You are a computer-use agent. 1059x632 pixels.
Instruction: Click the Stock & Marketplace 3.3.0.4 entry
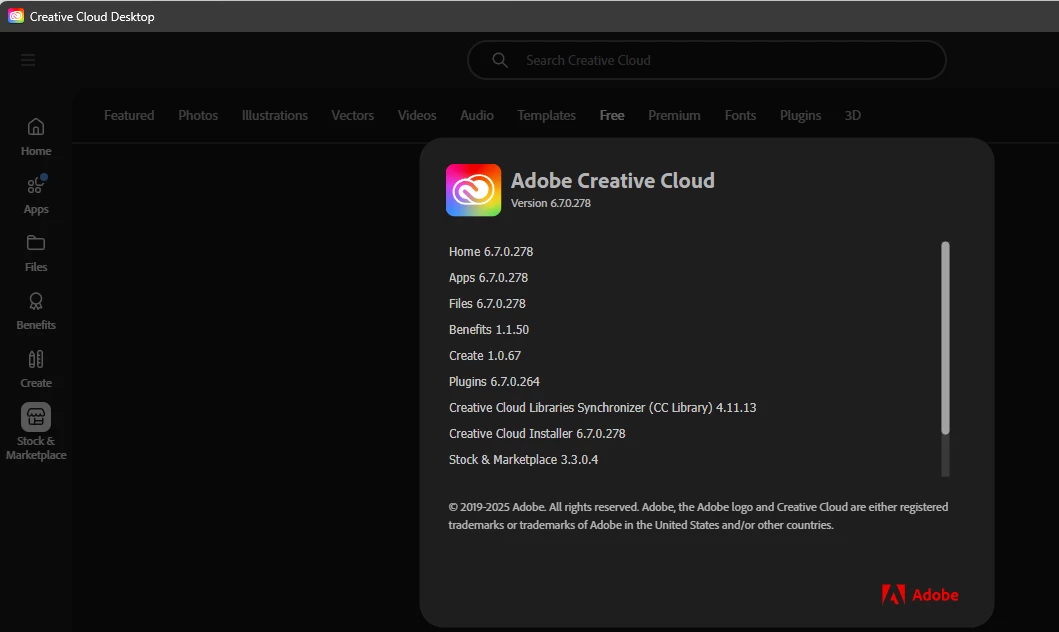point(523,459)
